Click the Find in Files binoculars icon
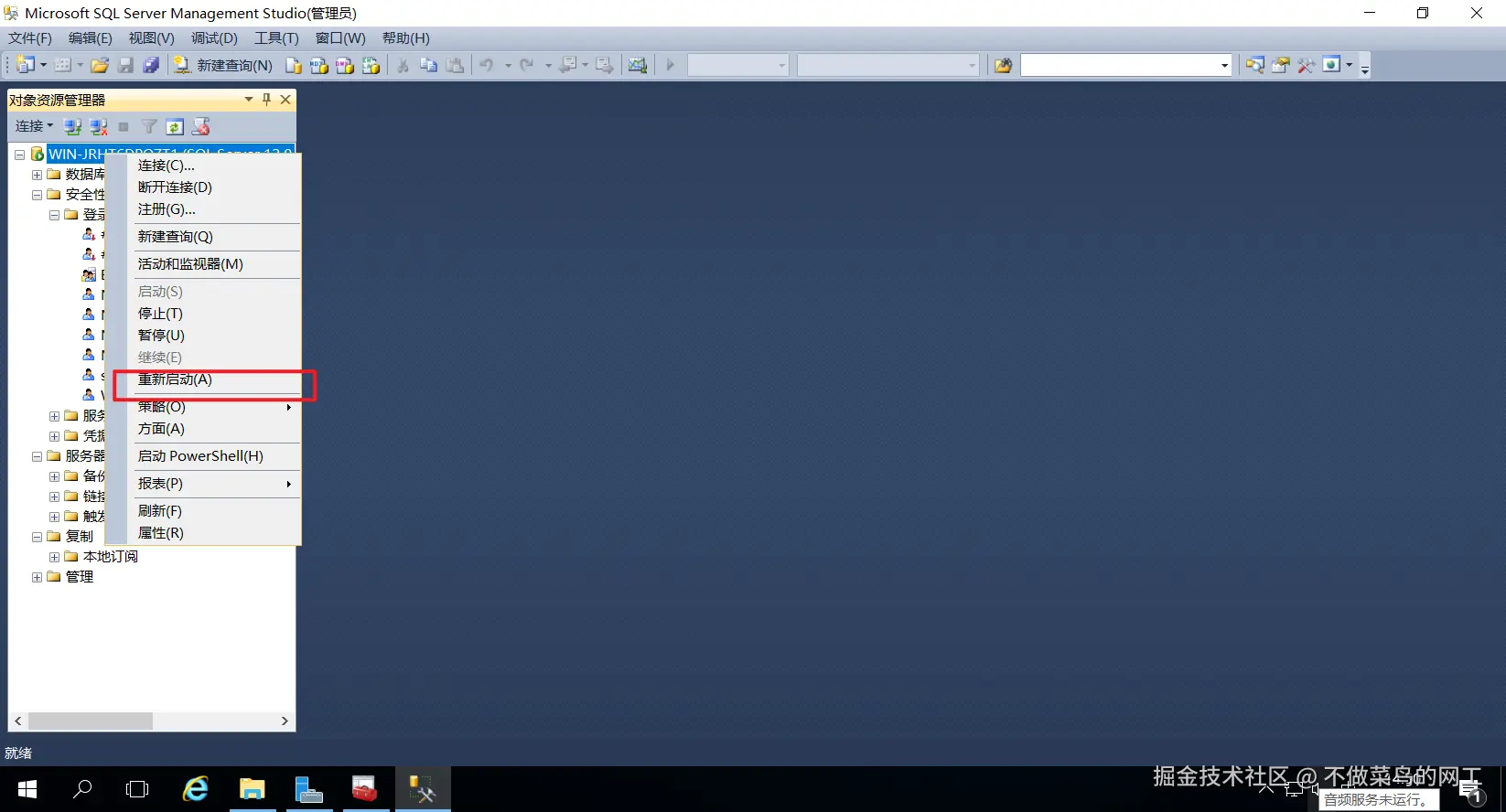 [1004, 65]
